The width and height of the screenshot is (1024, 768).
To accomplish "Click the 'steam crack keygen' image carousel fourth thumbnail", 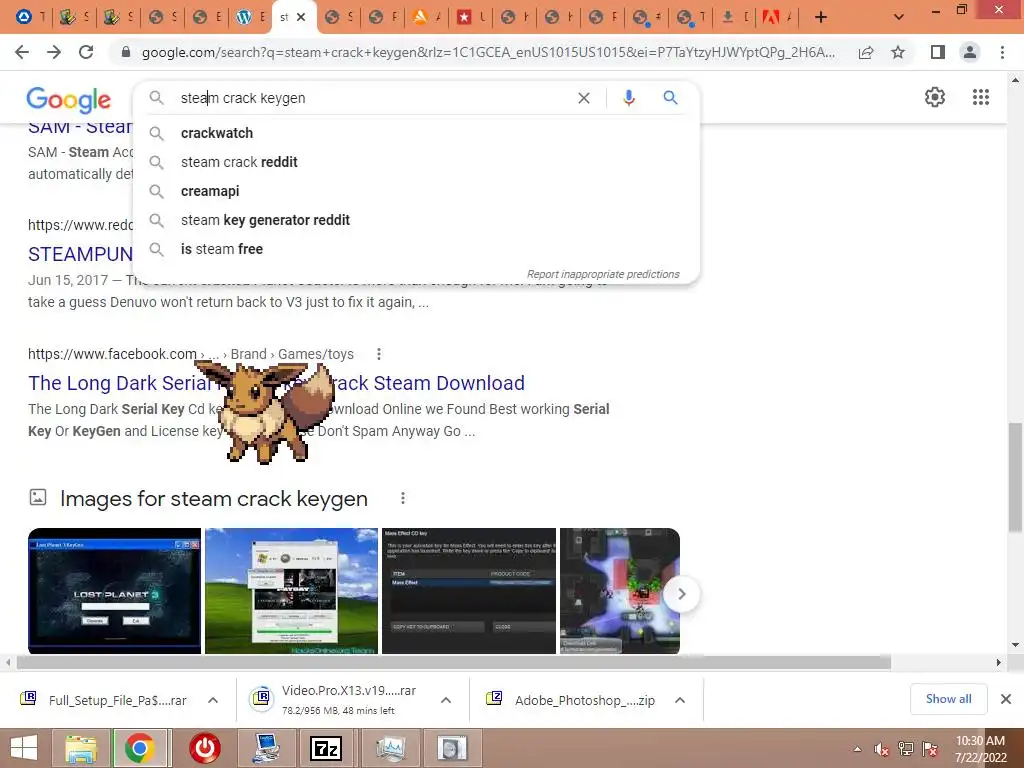I will coord(620,591).
